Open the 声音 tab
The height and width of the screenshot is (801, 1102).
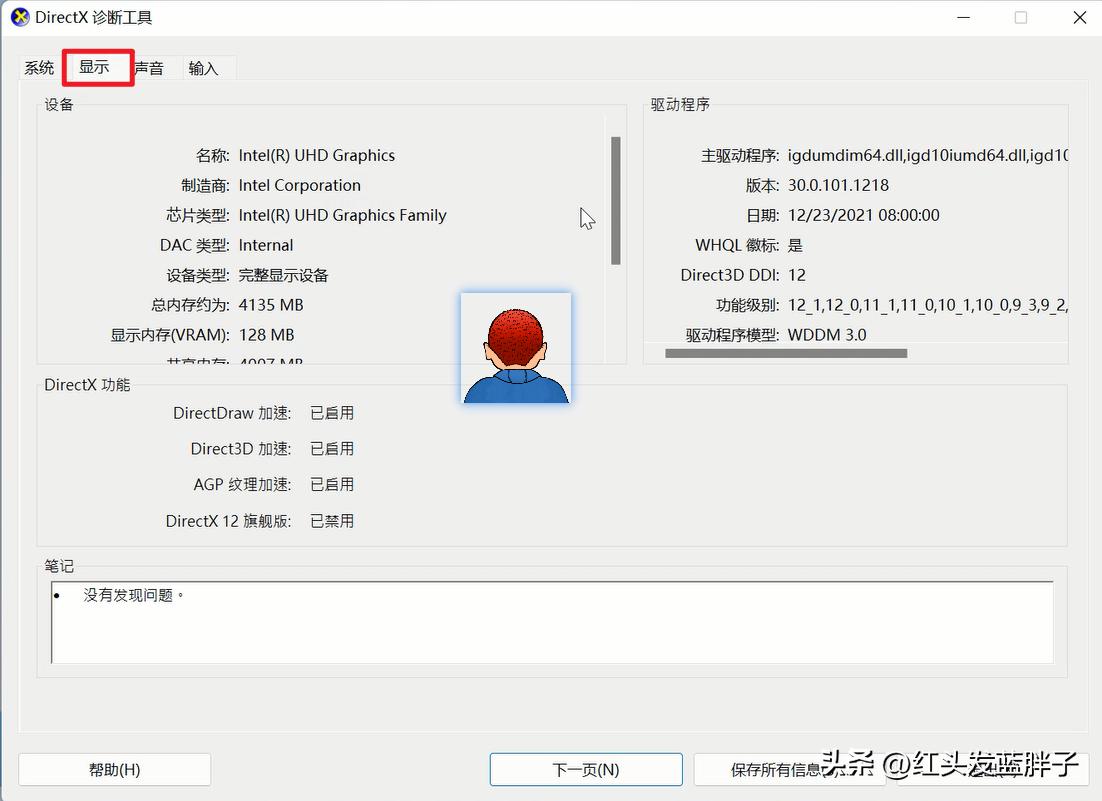[150, 67]
